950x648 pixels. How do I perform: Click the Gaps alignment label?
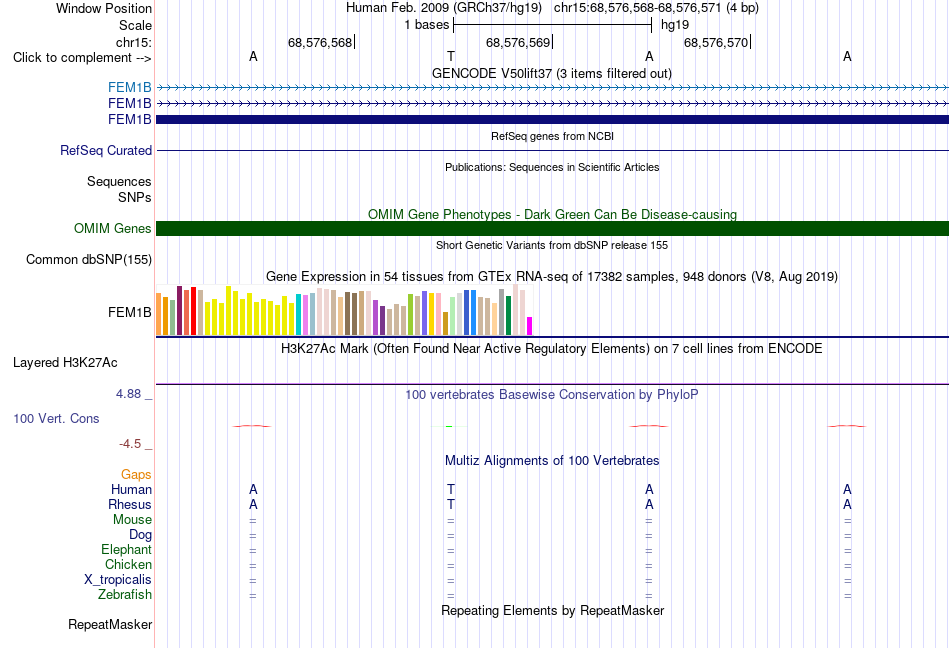pyautogui.click(x=136, y=475)
